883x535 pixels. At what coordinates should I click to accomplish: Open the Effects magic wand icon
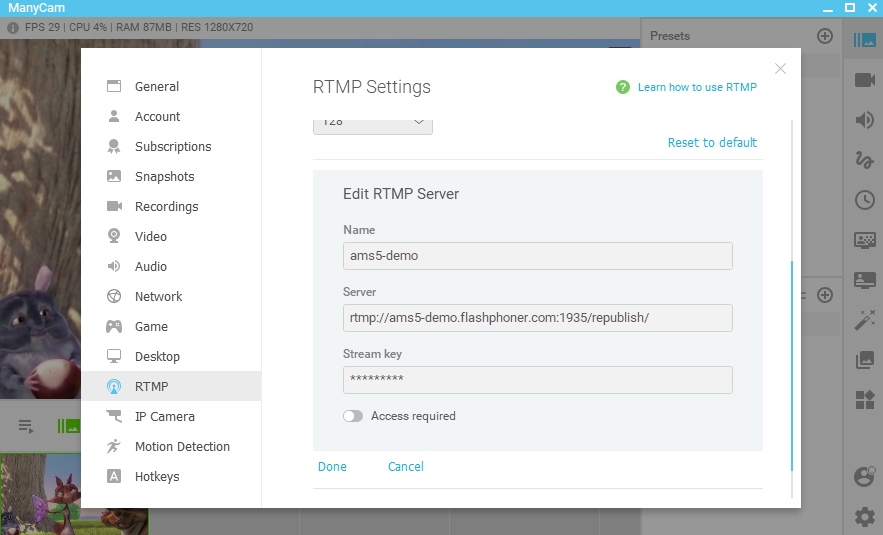point(864,320)
